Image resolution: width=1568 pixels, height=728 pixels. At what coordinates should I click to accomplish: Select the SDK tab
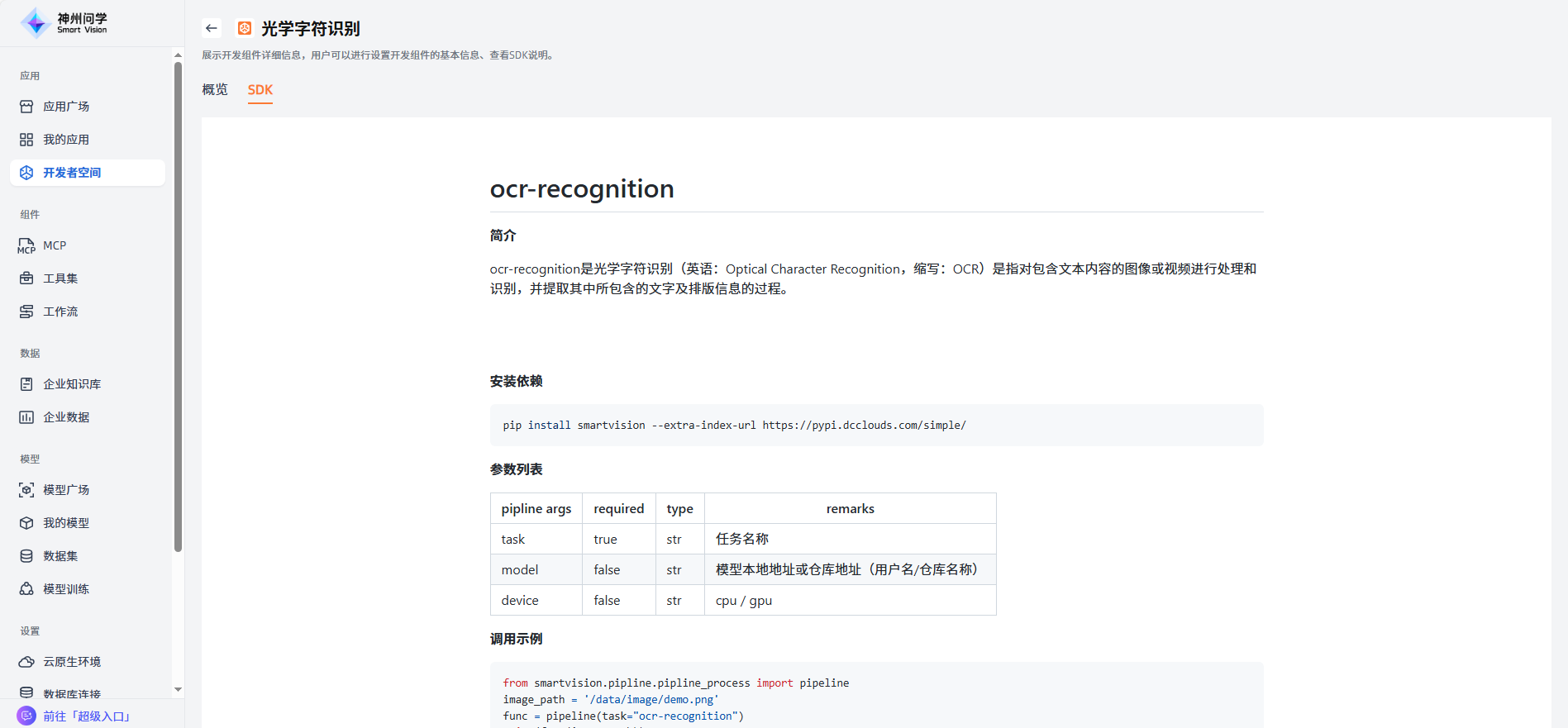[260, 89]
